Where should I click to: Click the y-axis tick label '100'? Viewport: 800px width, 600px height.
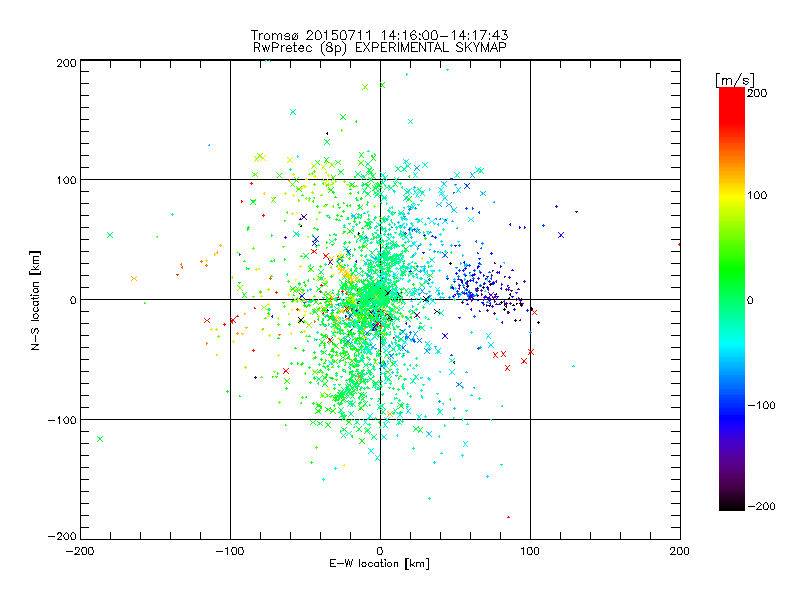[x=67, y=180]
